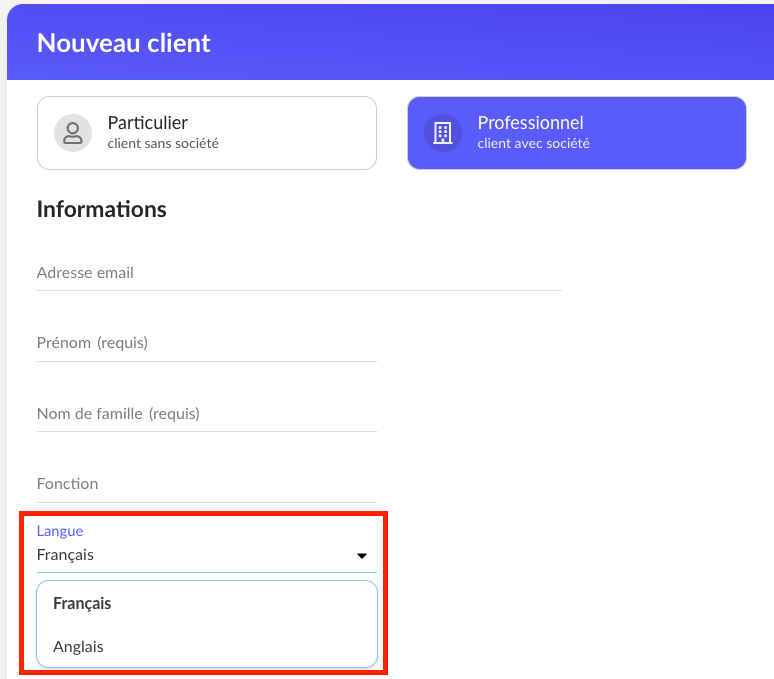The width and height of the screenshot is (774, 679).
Task: Choose Français from the language list
Action: coord(82,604)
